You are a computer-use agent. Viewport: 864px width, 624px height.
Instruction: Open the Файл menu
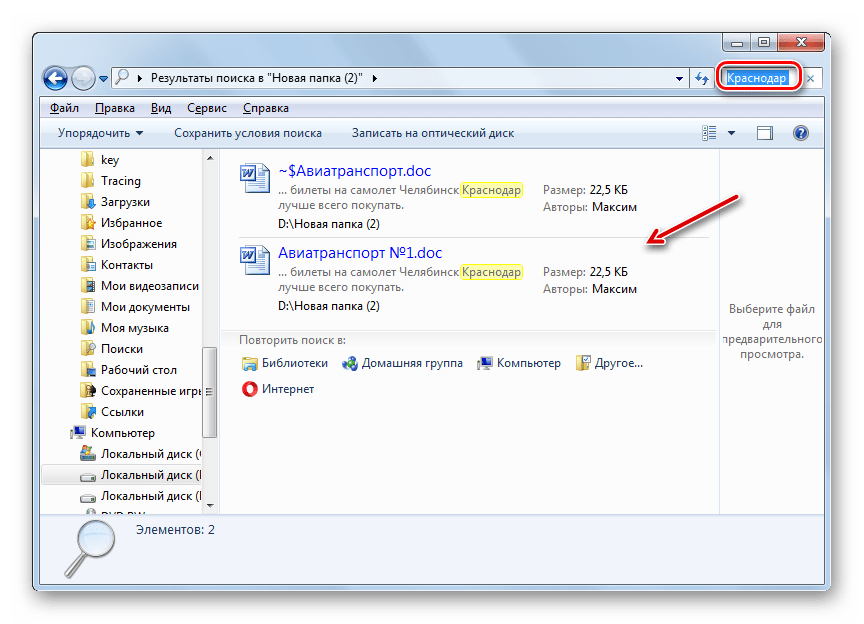pyautogui.click(x=63, y=108)
